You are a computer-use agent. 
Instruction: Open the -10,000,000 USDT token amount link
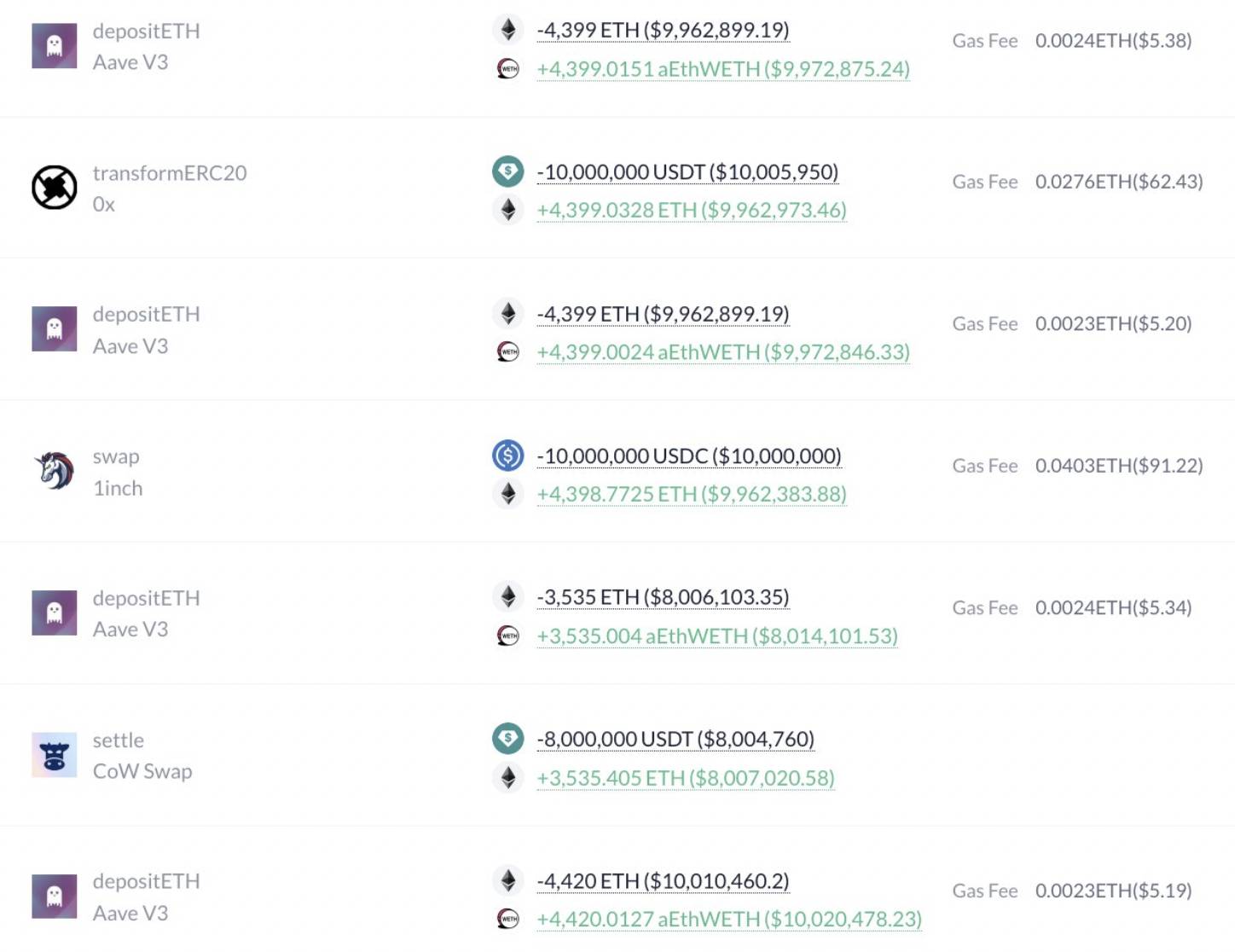687,172
